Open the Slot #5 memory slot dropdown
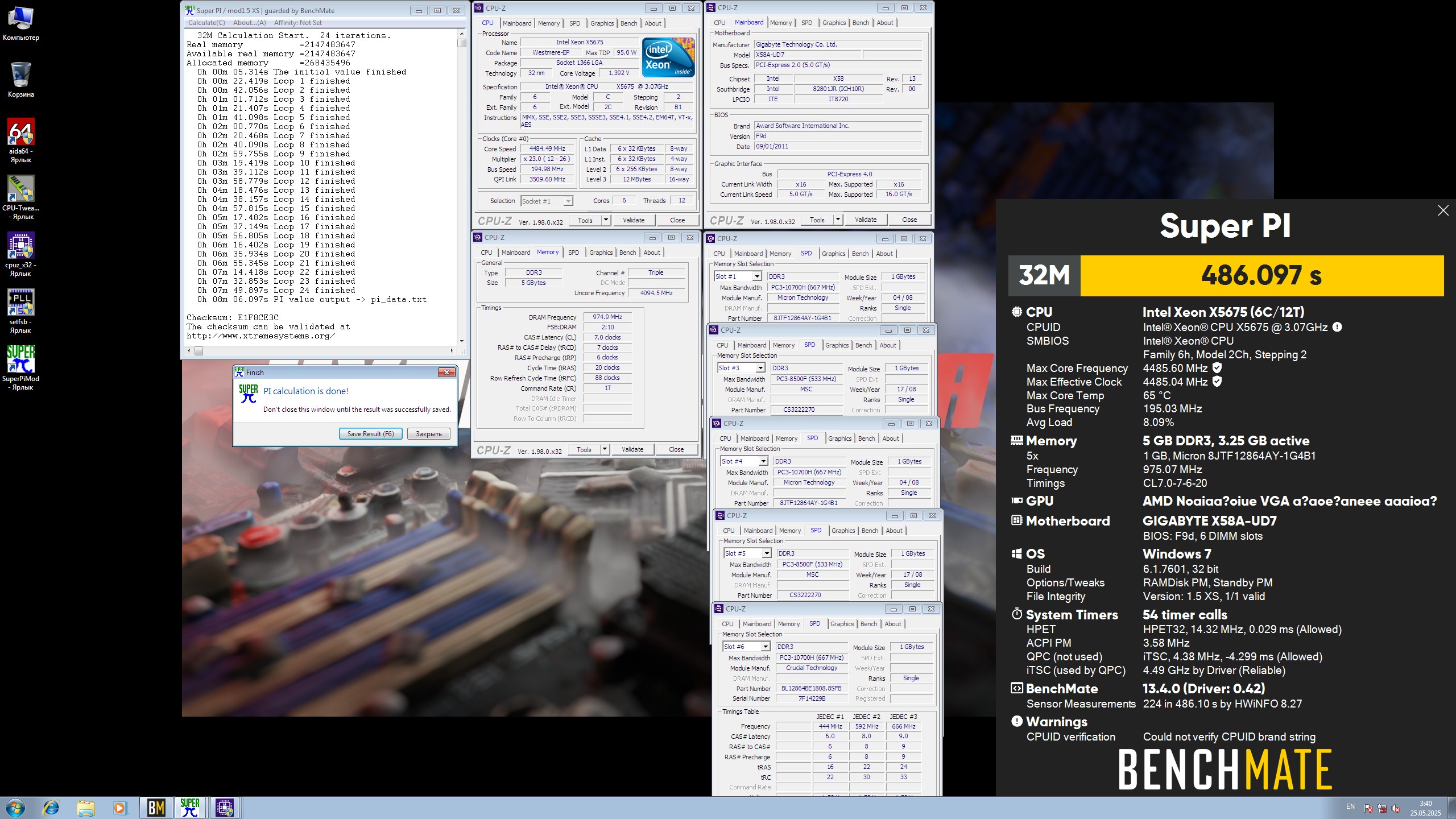 (x=767, y=553)
